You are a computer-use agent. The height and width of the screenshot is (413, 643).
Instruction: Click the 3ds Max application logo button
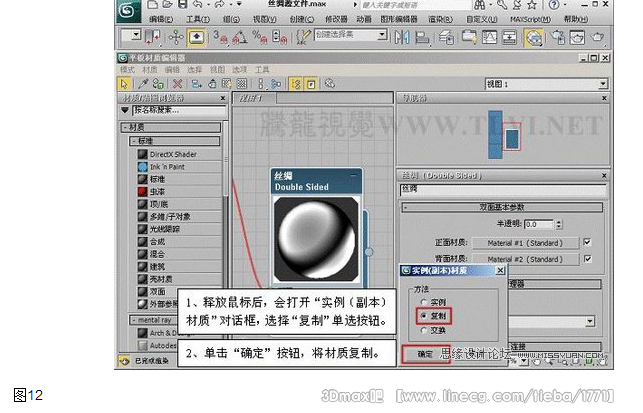[128, 11]
